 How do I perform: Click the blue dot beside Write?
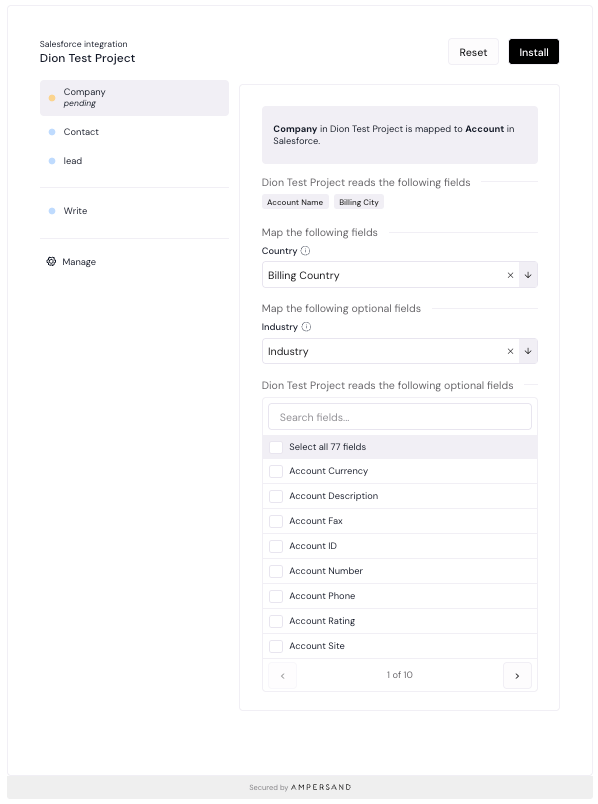[52, 211]
